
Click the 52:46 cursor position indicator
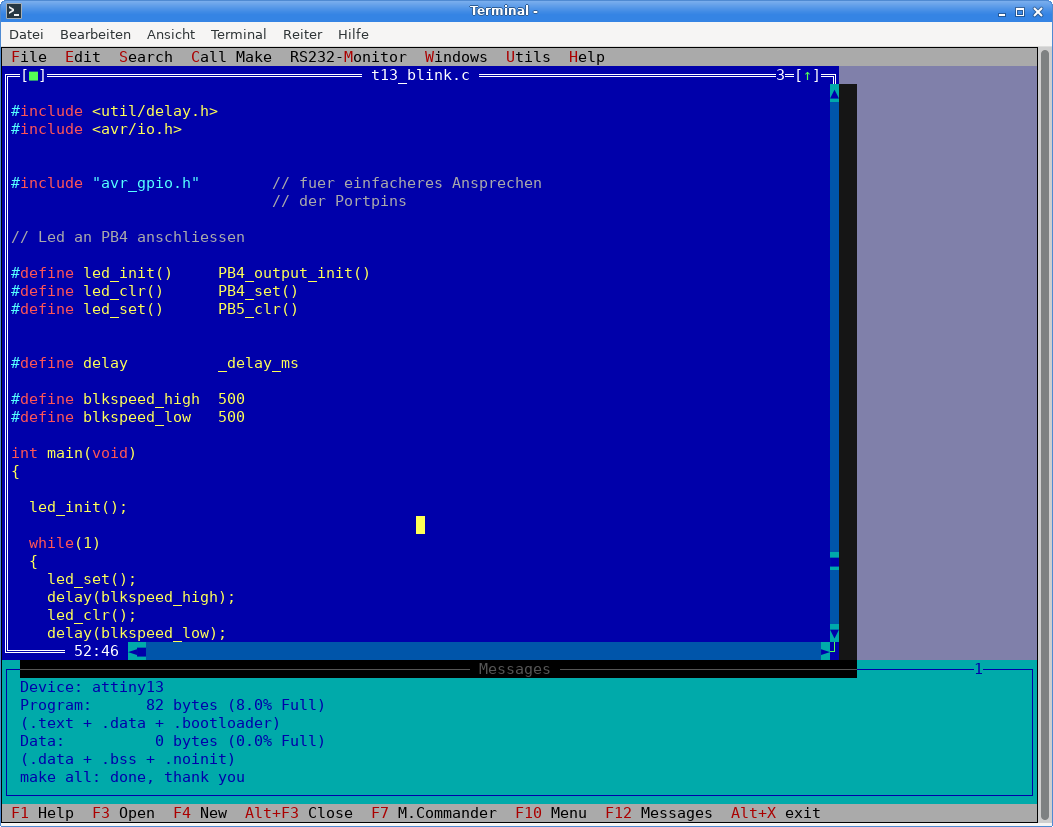click(96, 651)
